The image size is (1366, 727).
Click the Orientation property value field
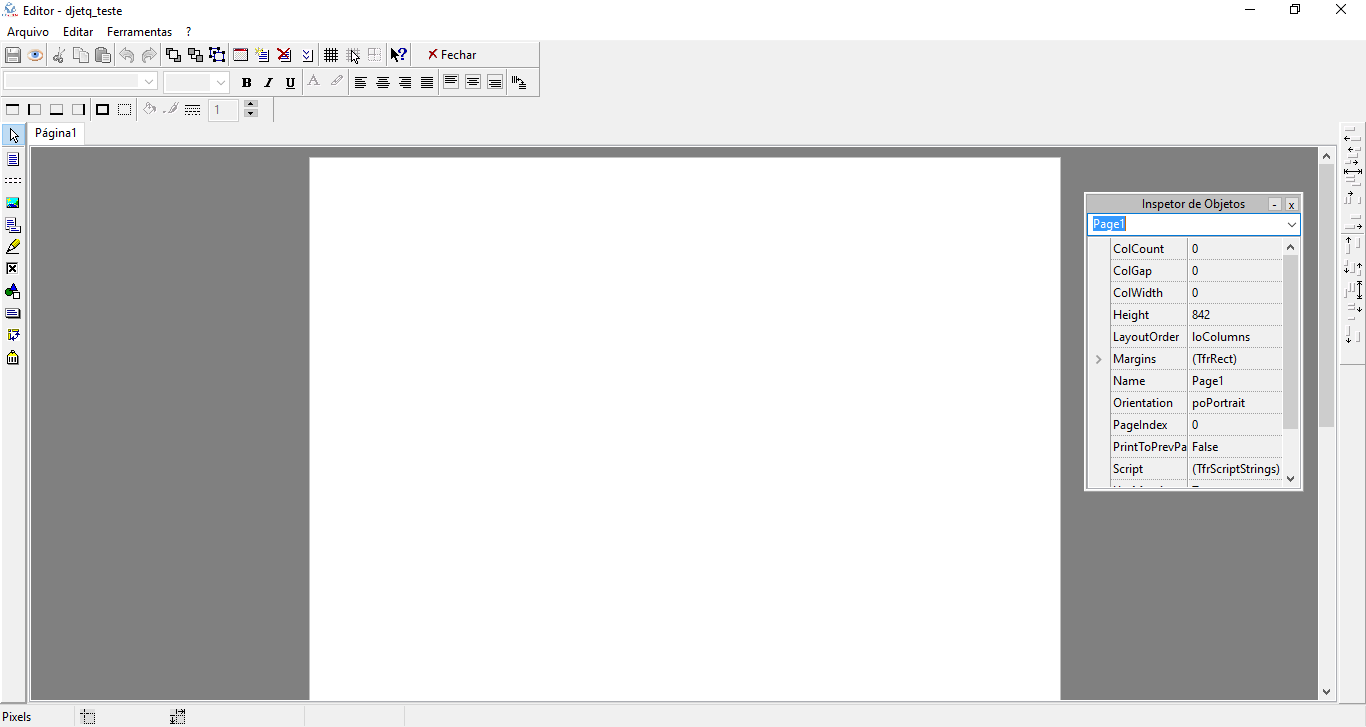pos(1234,403)
